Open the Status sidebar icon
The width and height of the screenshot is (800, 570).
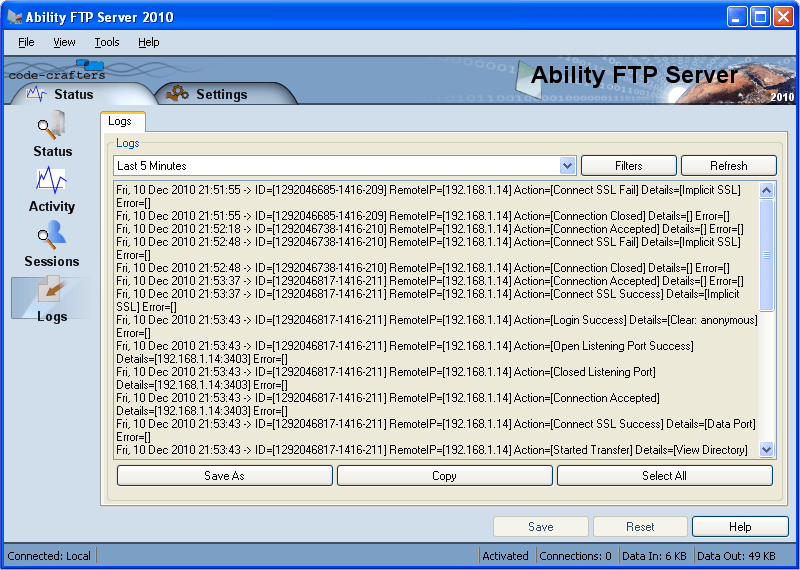pos(52,134)
